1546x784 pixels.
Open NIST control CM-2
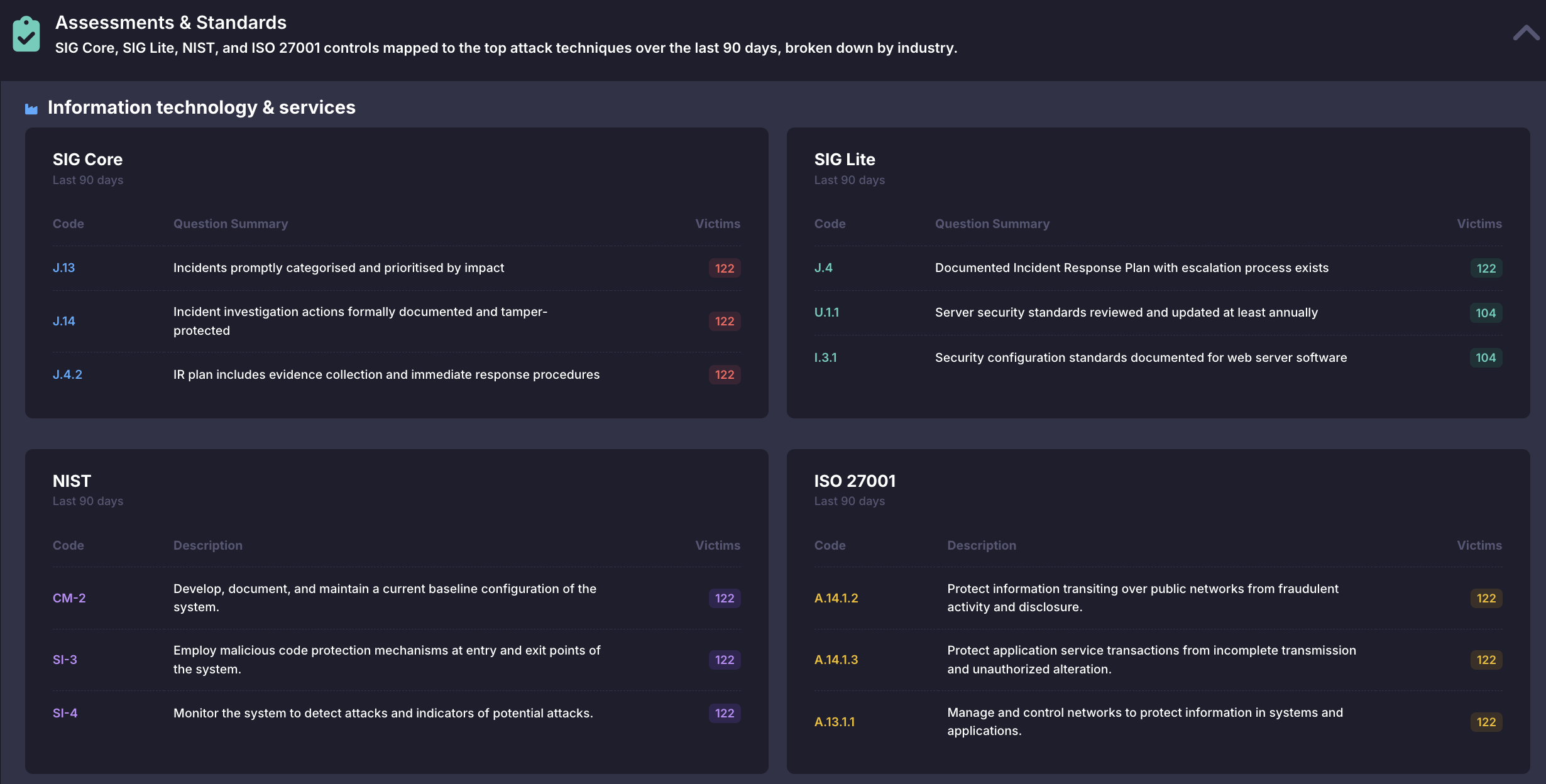[69, 598]
